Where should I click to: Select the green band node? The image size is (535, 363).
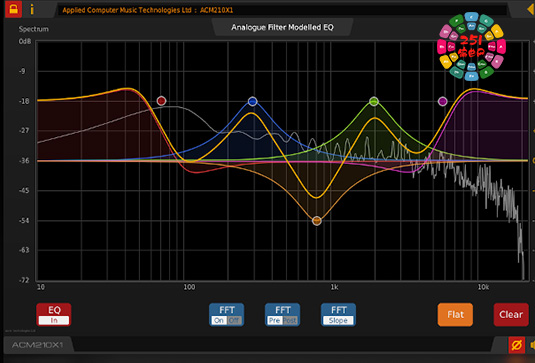[374, 101]
